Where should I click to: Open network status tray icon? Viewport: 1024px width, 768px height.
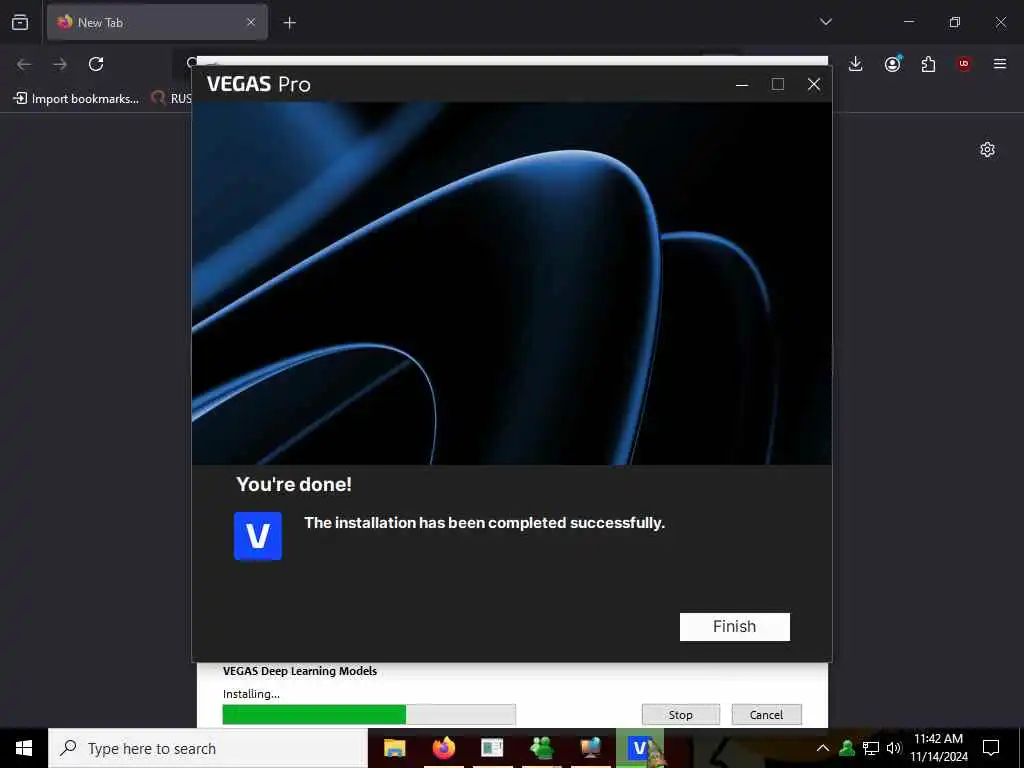coord(871,748)
